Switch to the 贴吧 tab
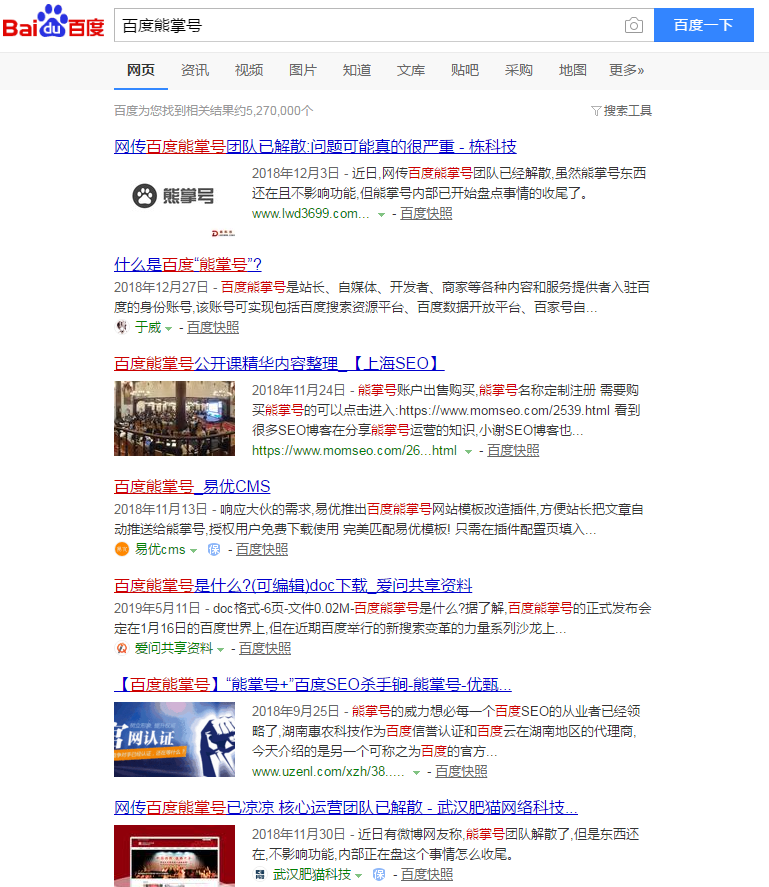 point(465,70)
